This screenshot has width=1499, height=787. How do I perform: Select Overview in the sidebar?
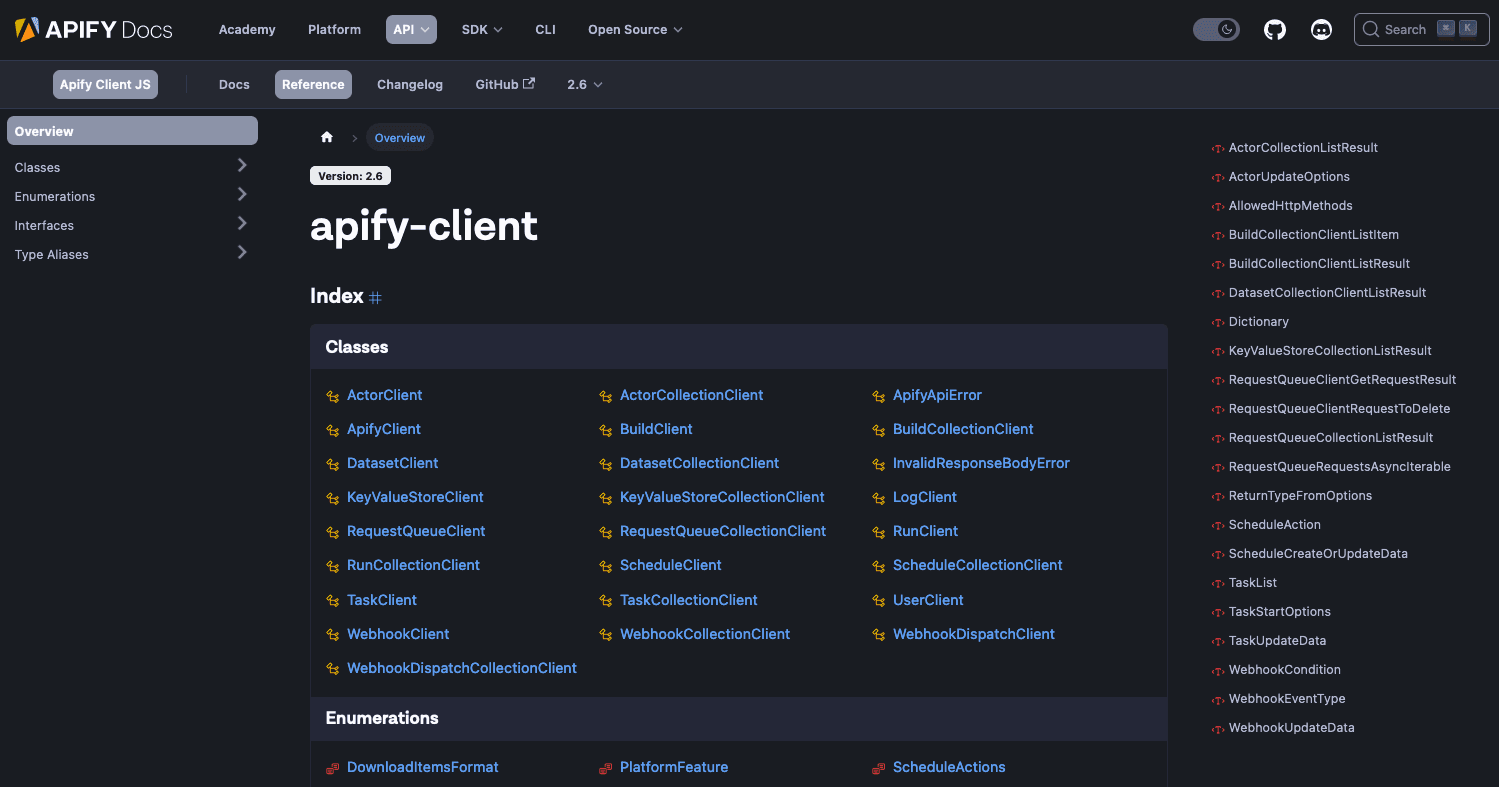click(132, 131)
